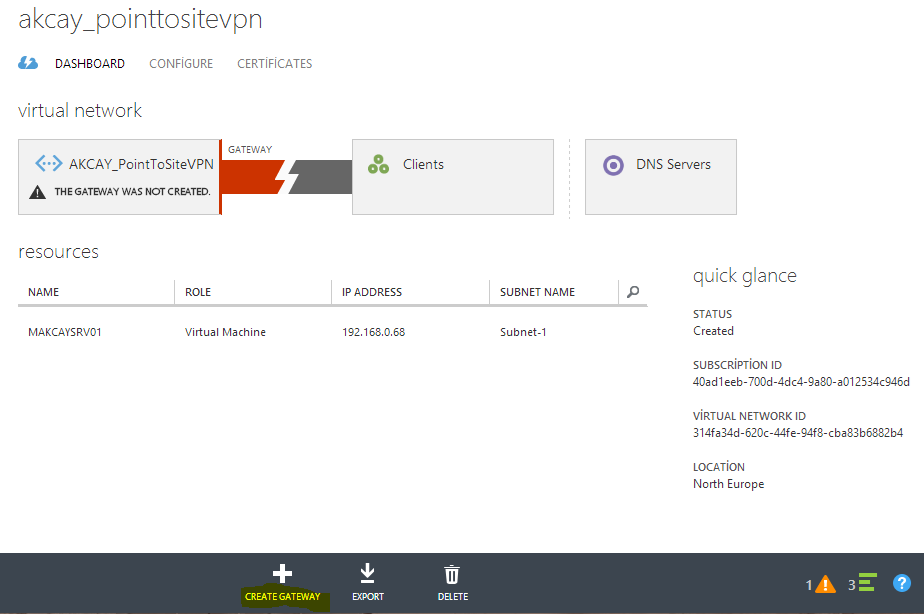This screenshot has width=924, height=614.
Task: Open the warning notifications indicator
Action: (821, 584)
